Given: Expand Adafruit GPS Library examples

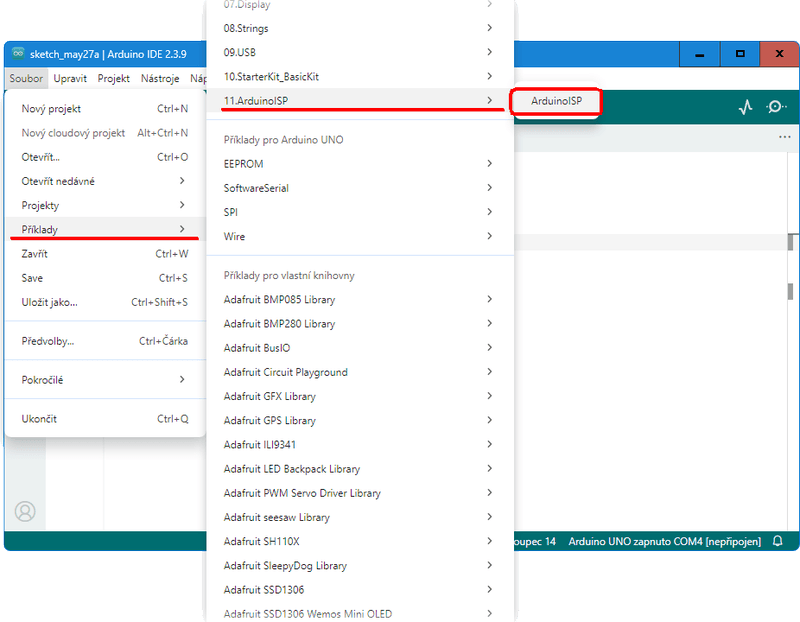Looking at the screenshot, I should pyautogui.click(x=360, y=420).
